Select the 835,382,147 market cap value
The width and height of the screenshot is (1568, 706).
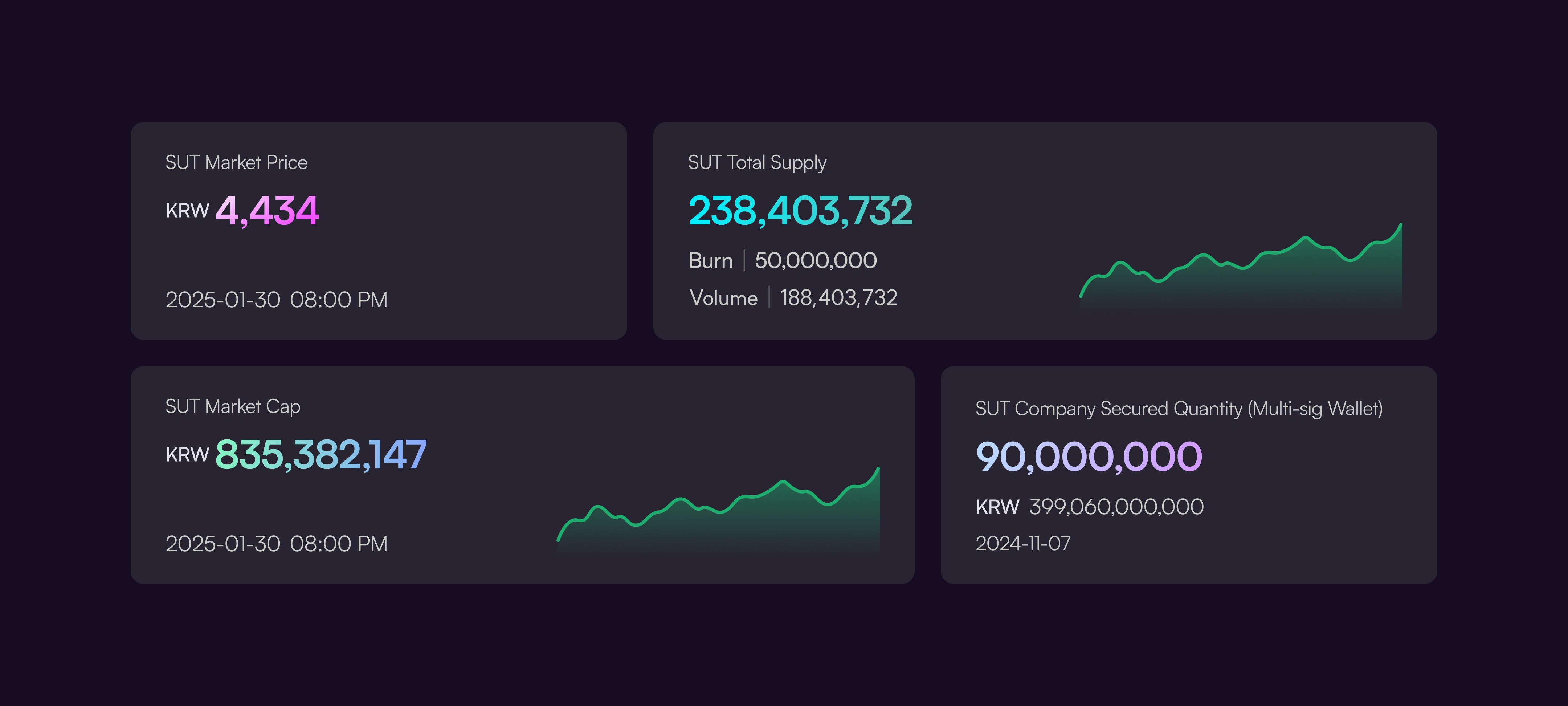[x=321, y=455]
